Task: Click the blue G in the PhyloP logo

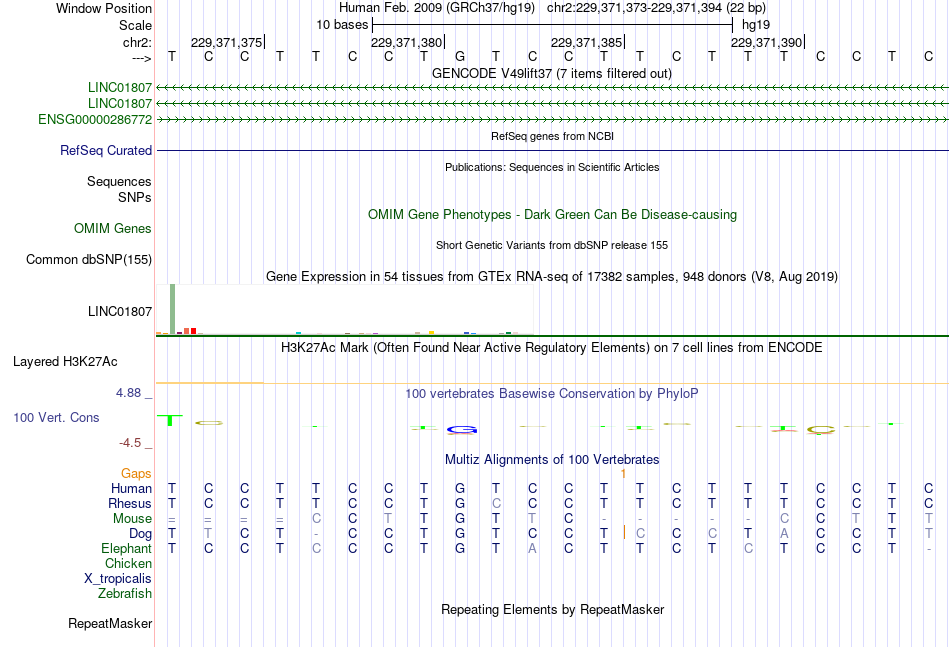Action: pos(462,430)
